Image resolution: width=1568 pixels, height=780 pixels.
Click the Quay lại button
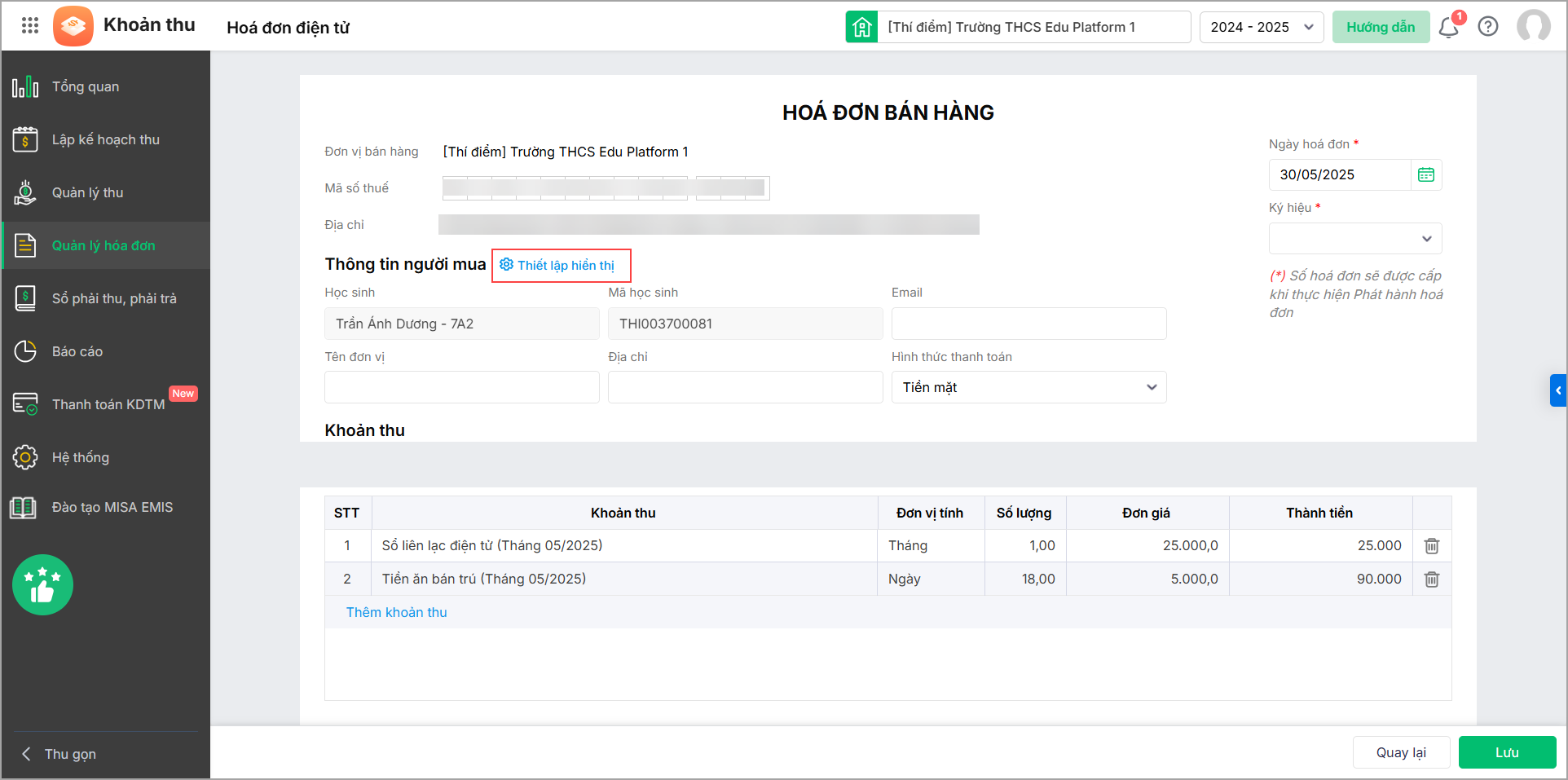[x=1401, y=752]
